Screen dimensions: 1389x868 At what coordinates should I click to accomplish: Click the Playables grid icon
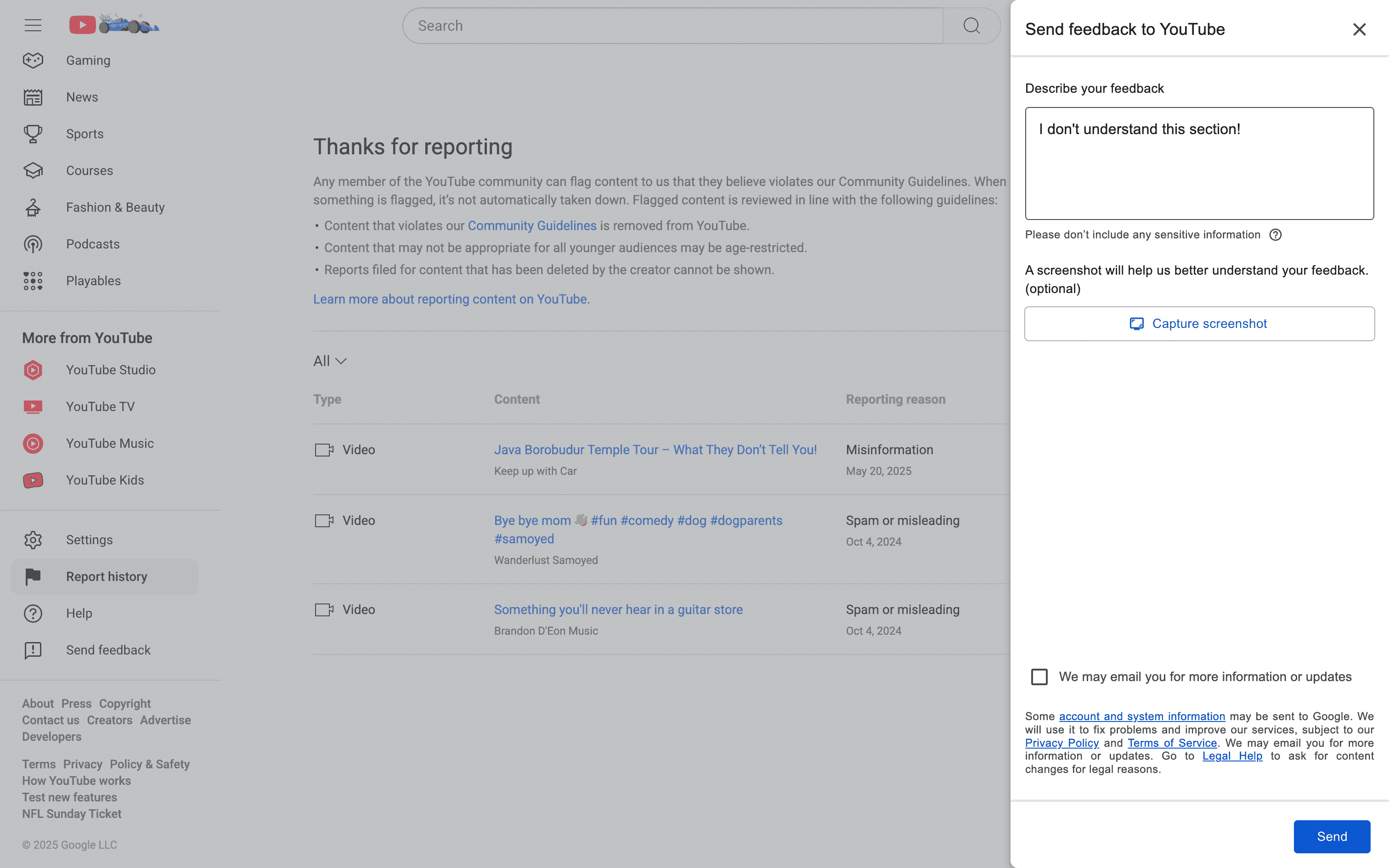pos(33,281)
